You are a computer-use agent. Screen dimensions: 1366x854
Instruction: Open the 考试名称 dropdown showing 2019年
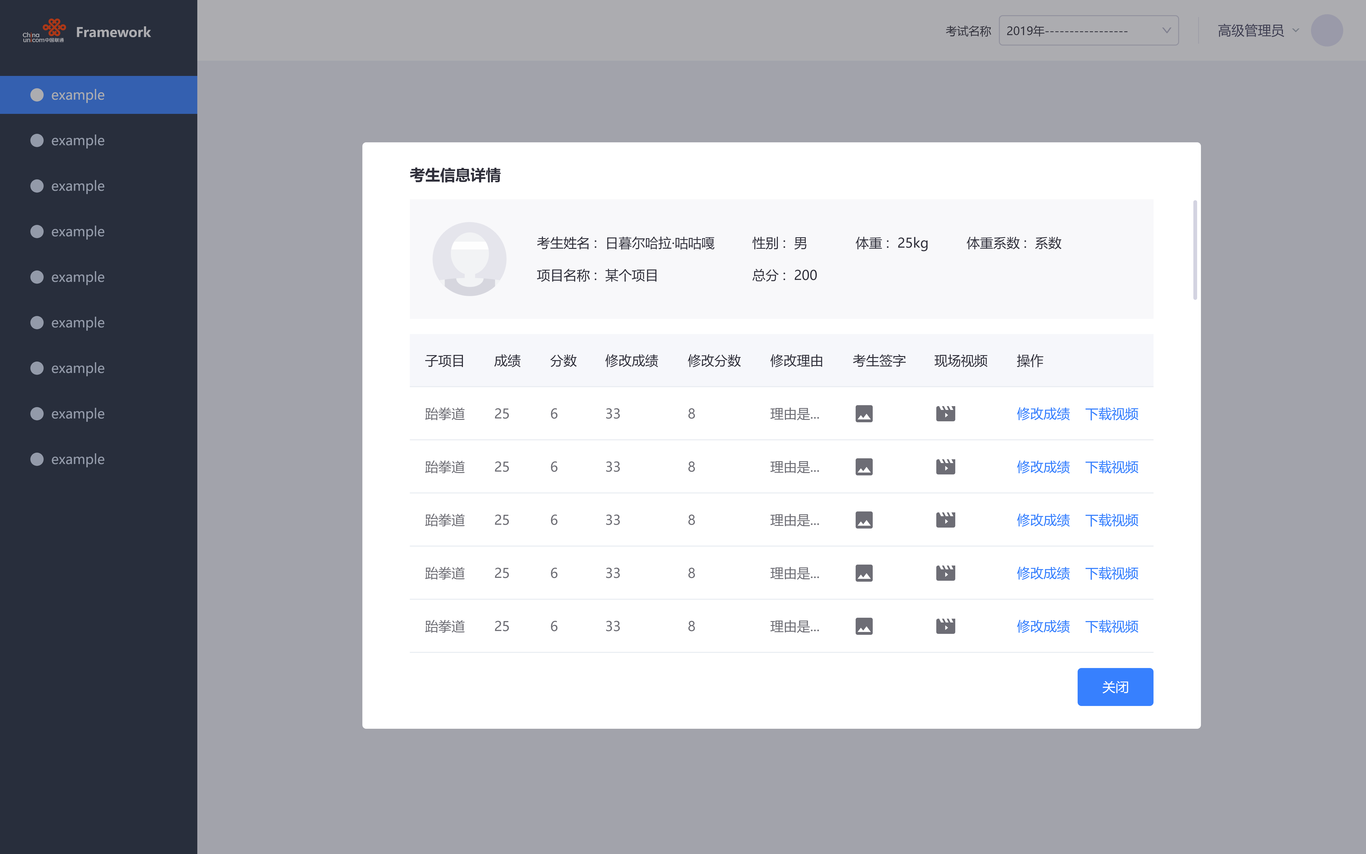click(1089, 31)
